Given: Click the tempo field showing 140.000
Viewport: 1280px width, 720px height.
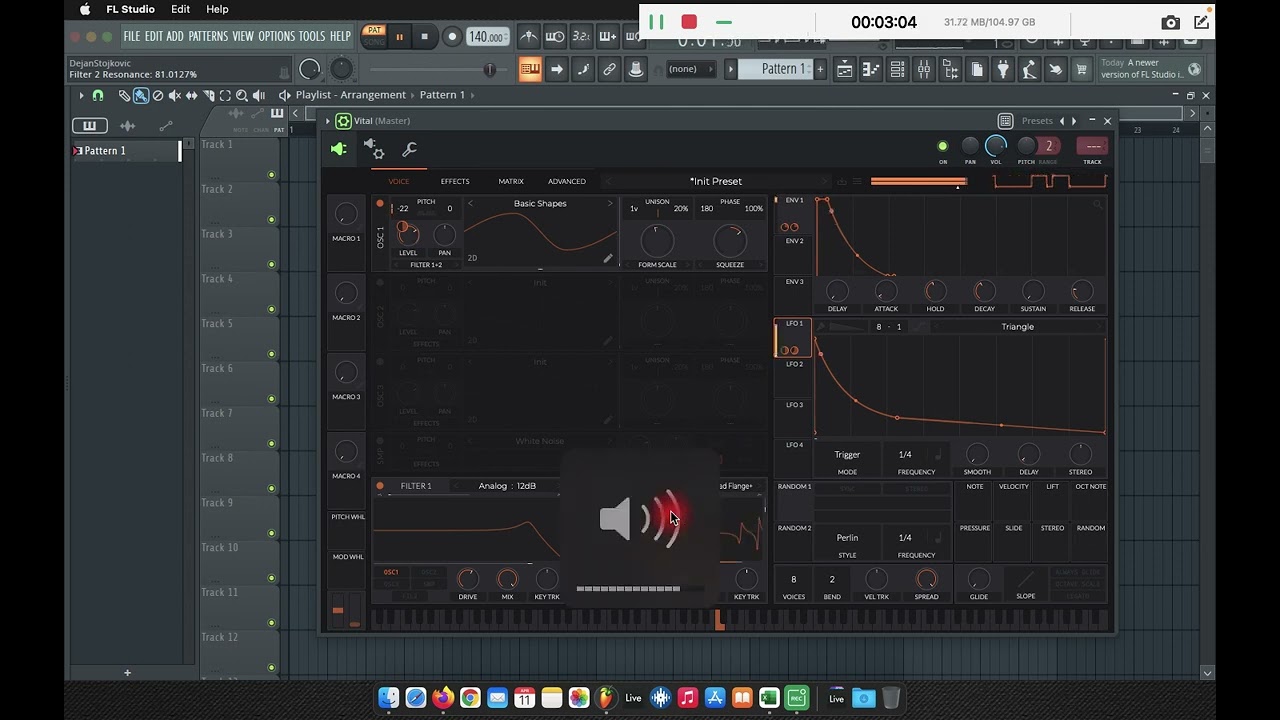Looking at the screenshot, I should click(487, 37).
